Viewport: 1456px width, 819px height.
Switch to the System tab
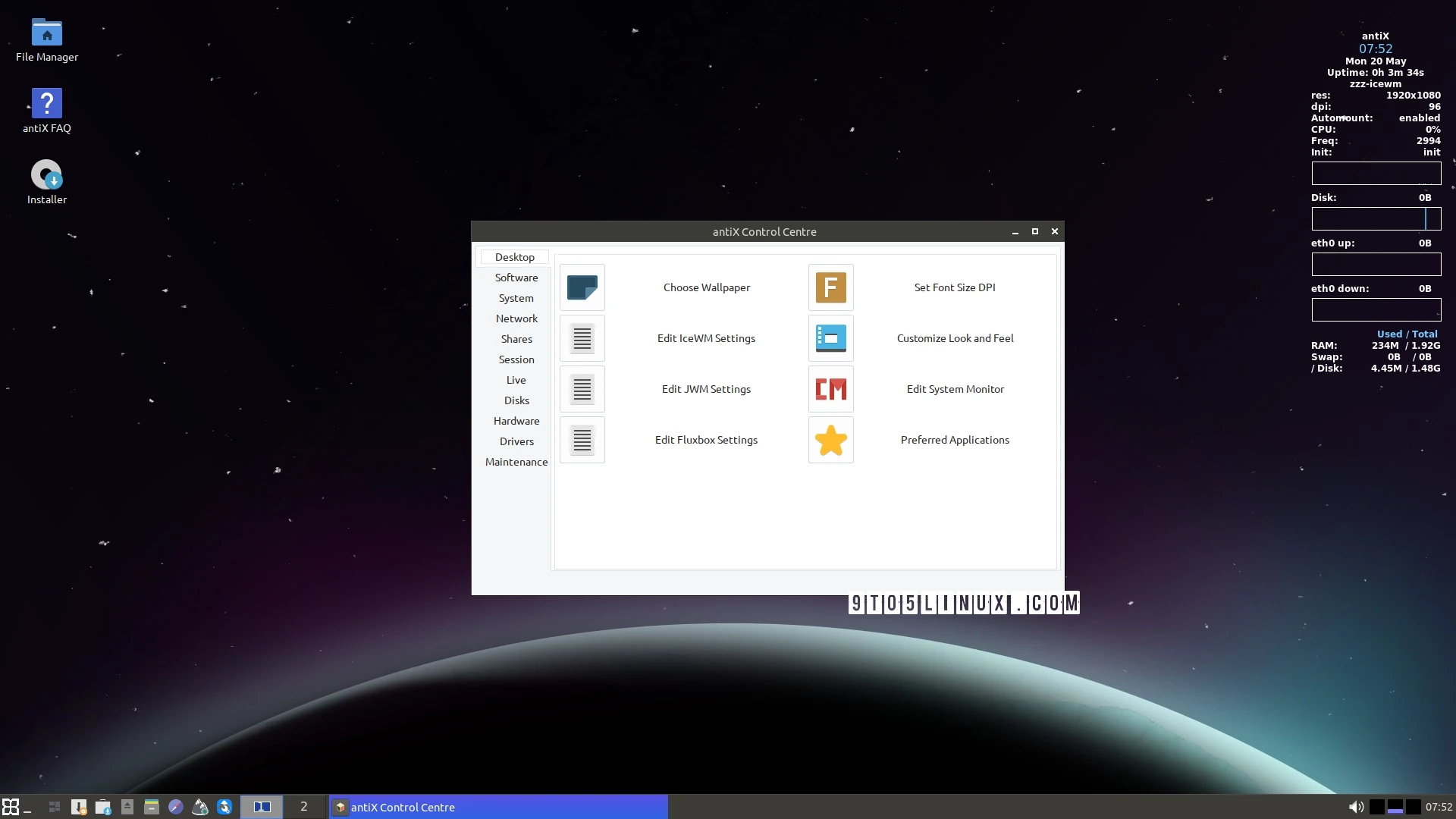coord(516,298)
